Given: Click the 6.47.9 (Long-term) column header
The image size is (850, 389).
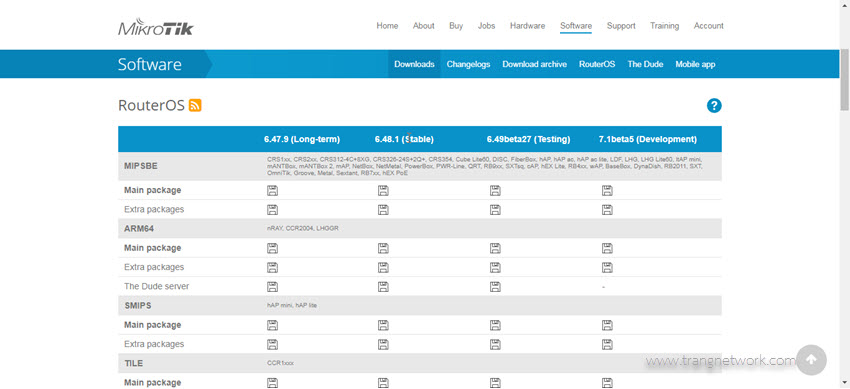Looking at the screenshot, I should point(302,139).
